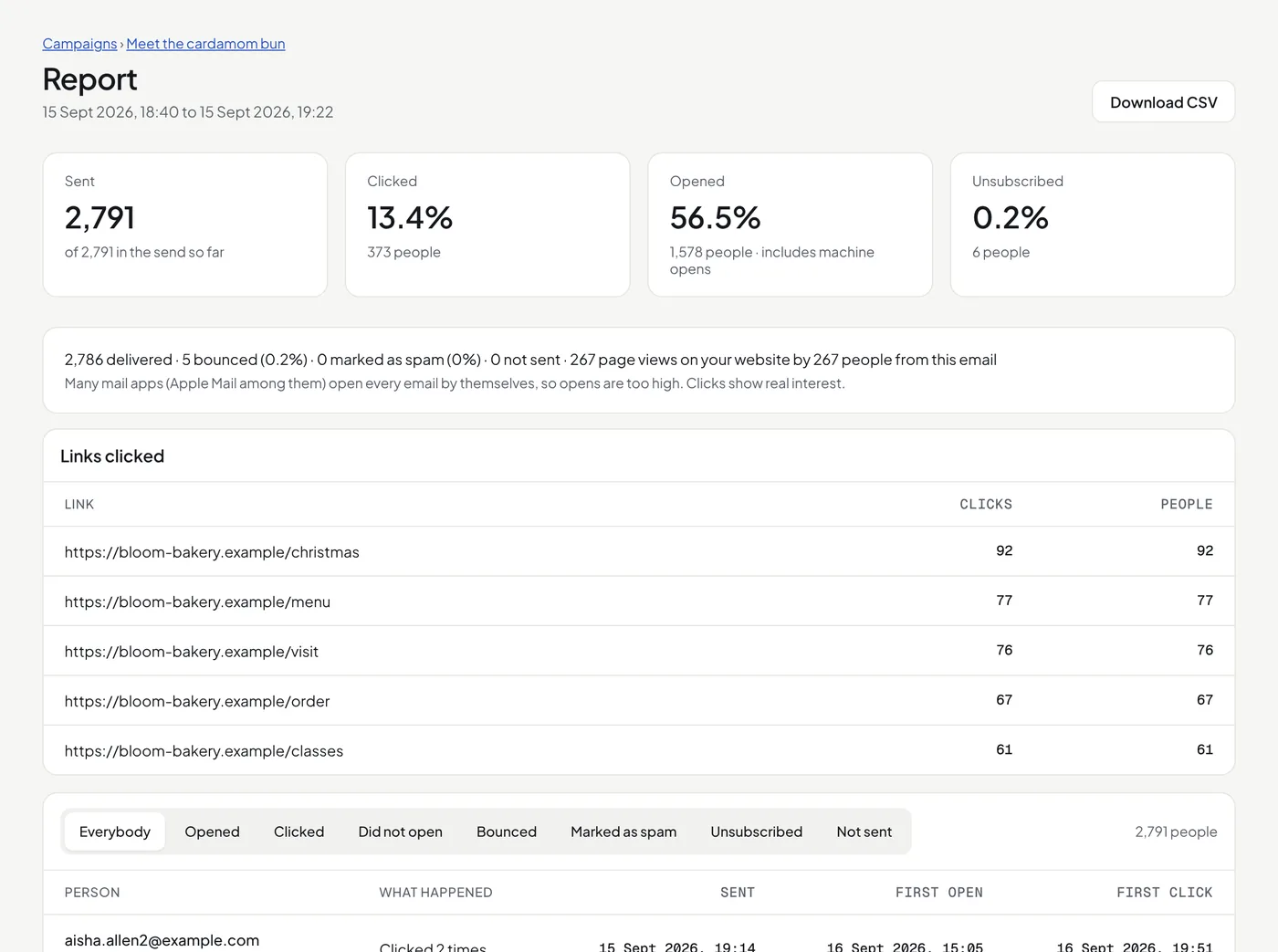This screenshot has width=1278, height=952.
Task: Switch to the Not sent tab
Action: click(864, 832)
